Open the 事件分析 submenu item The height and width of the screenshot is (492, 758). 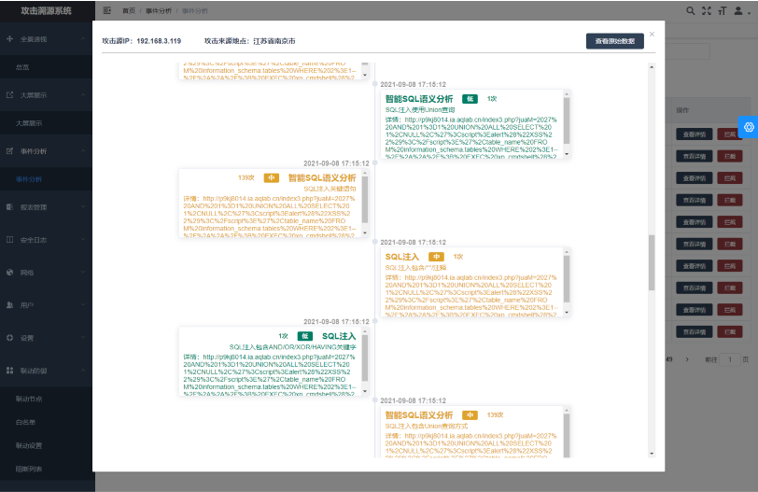pyautogui.click(x=28, y=179)
